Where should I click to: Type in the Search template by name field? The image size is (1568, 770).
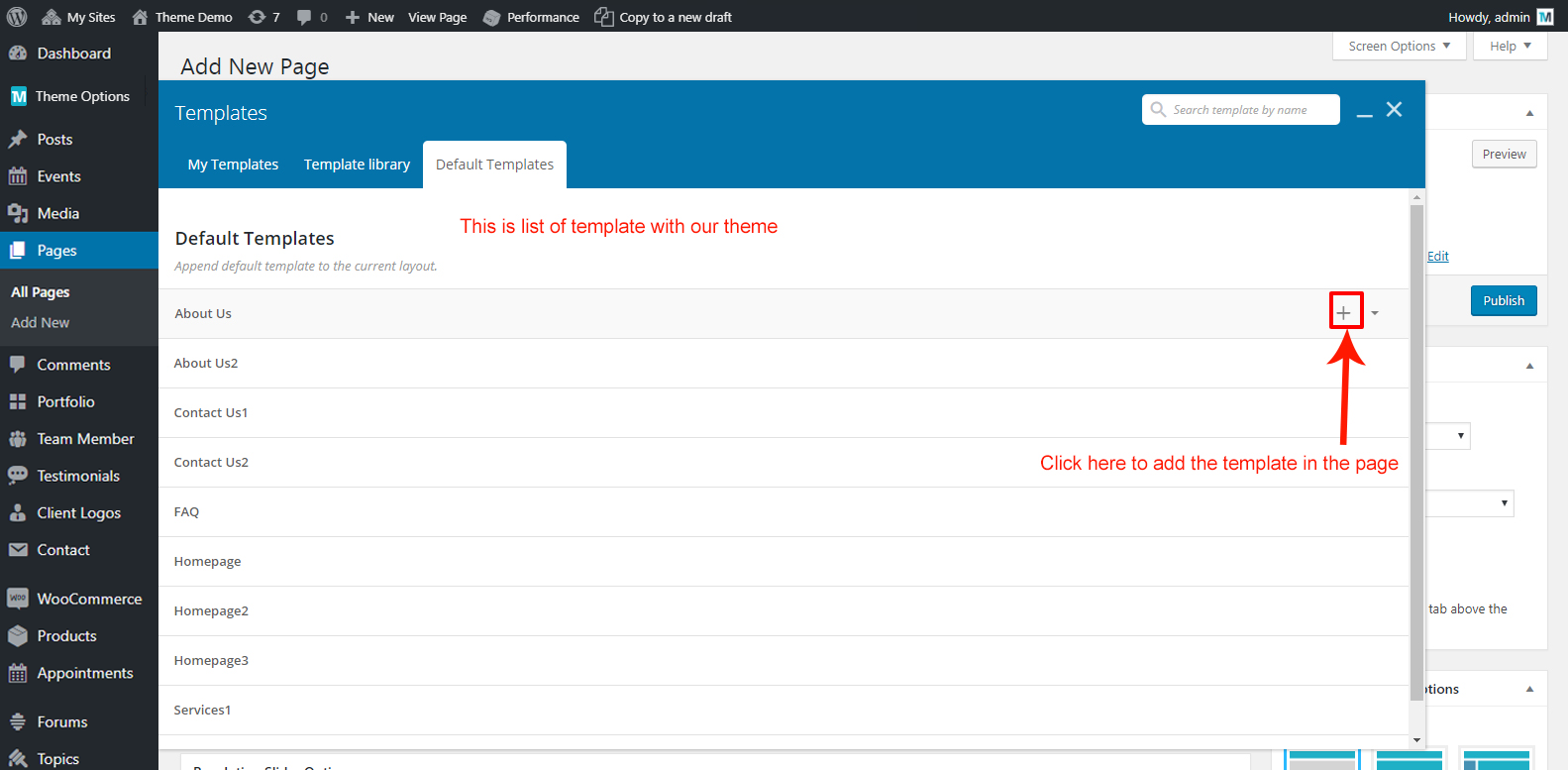coord(1250,110)
